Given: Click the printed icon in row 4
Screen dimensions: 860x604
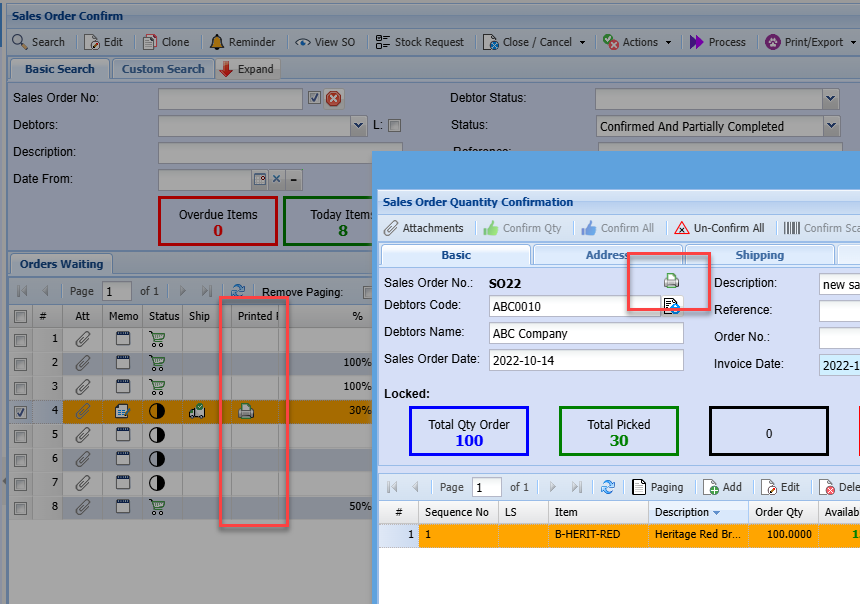Looking at the screenshot, I should point(246,411).
